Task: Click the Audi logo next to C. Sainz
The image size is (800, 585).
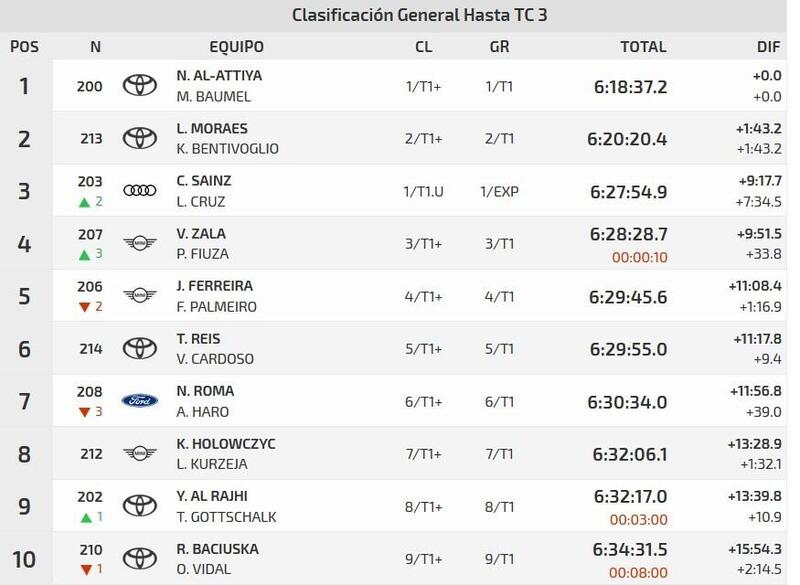Action: (x=140, y=190)
